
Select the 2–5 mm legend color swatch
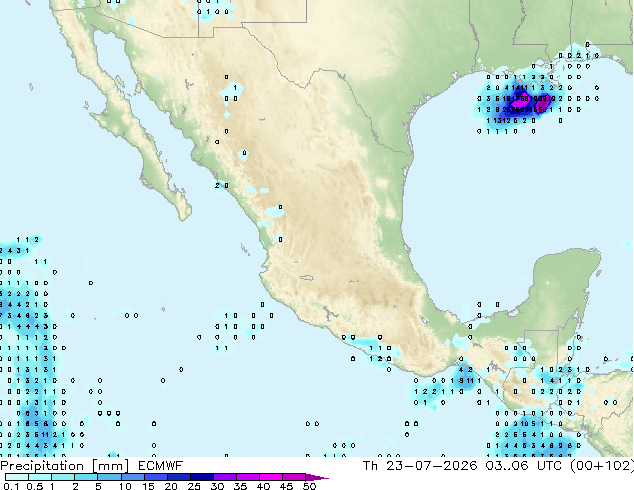click(x=86, y=477)
